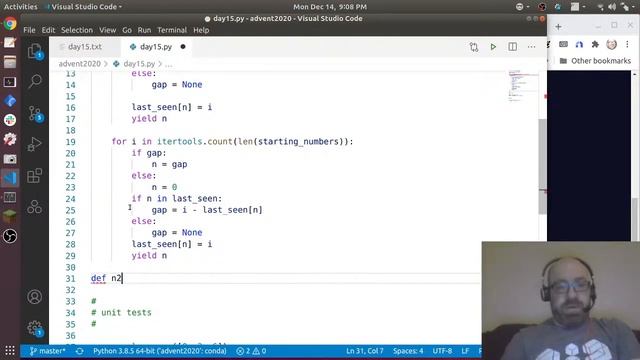Change end of line sequence LF
Screen dimensions: 640x360
465,351
